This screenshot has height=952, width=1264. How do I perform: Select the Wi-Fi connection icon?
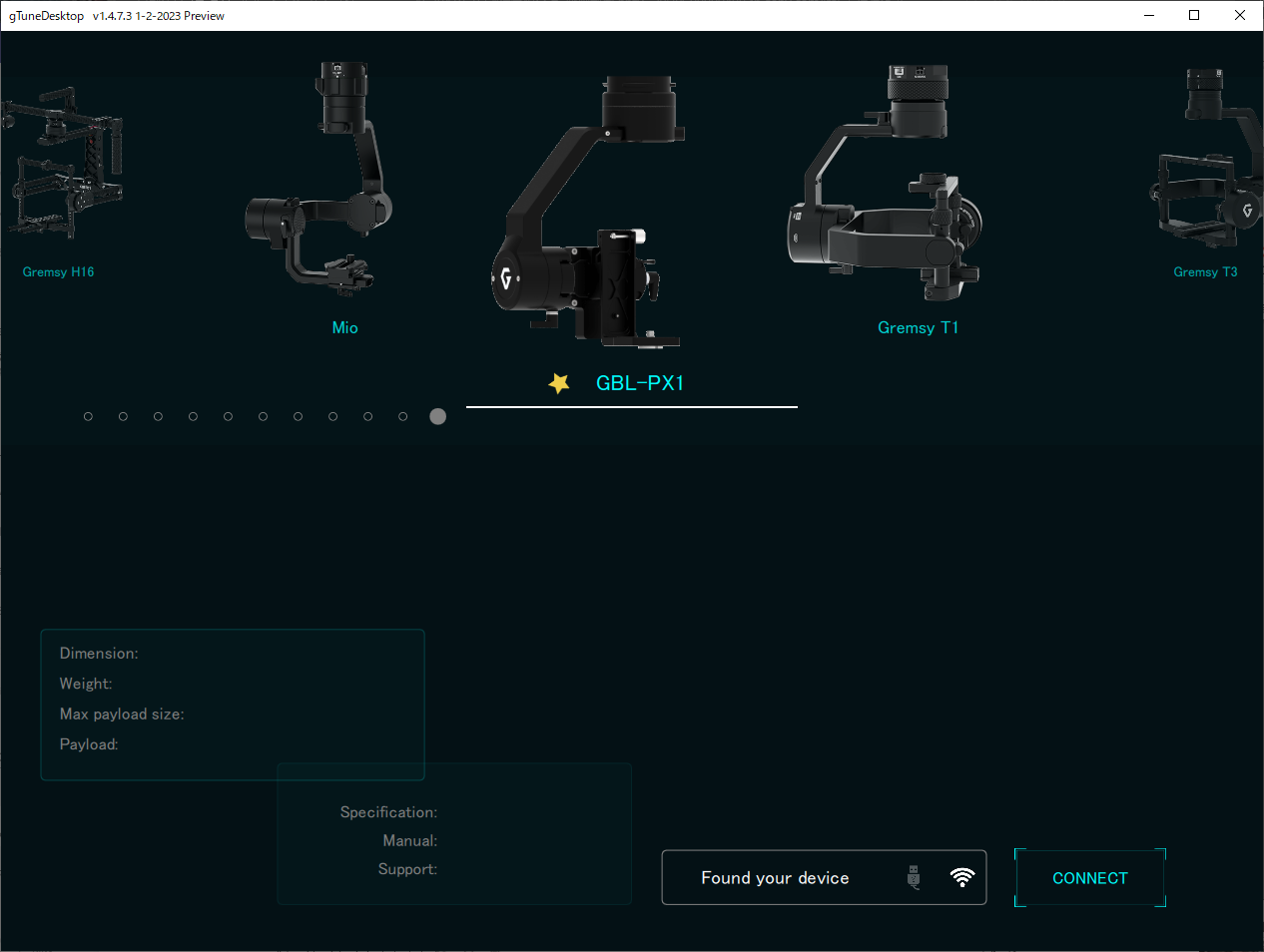(961, 877)
